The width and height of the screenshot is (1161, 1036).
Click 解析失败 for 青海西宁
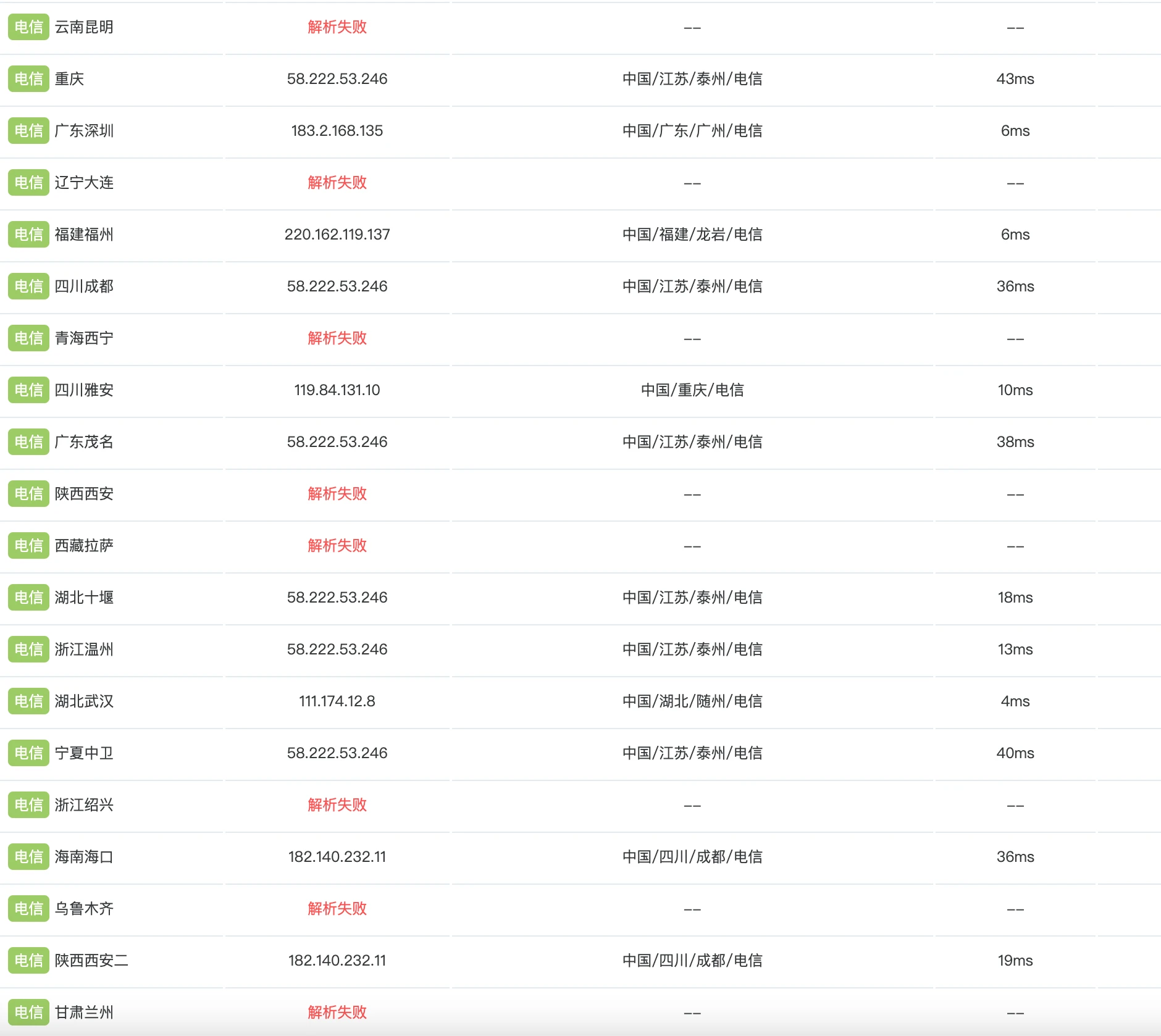(x=337, y=338)
